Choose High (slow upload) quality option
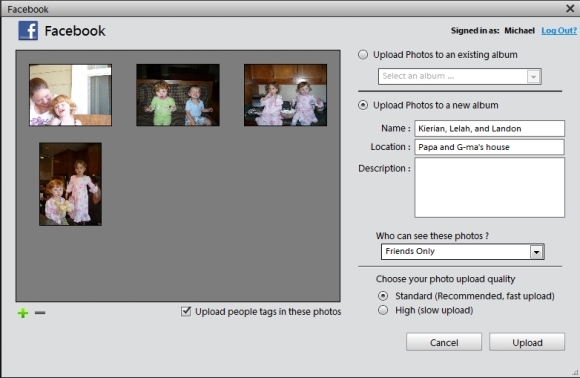The width and height of the screenshot is (580, 378). (383, 310)
